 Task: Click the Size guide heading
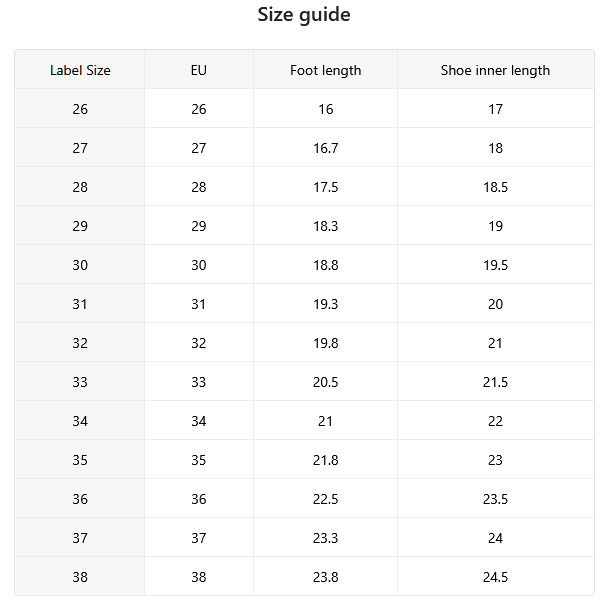[304, 15]
